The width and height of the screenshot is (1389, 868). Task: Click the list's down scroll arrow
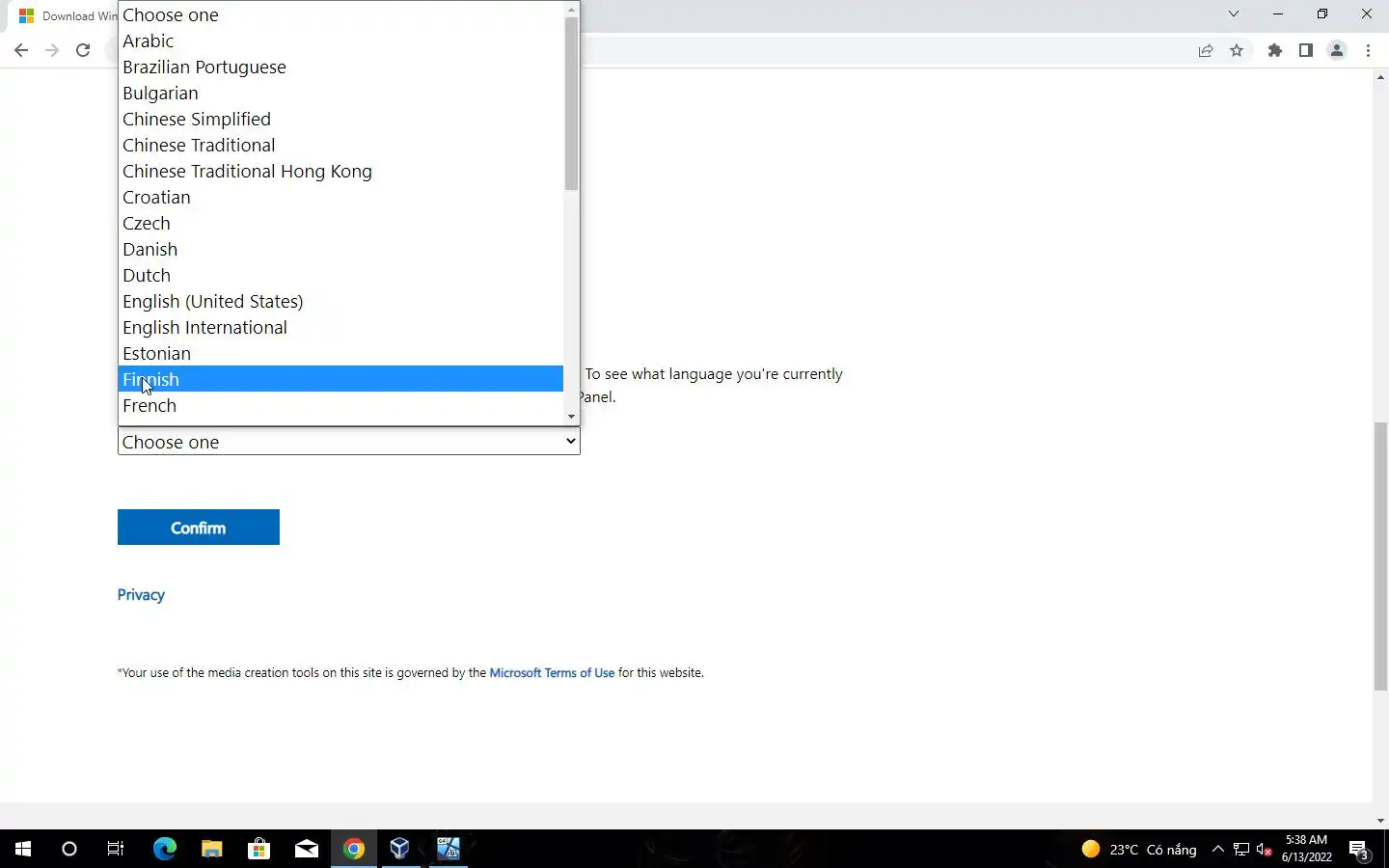click(571, 417)
